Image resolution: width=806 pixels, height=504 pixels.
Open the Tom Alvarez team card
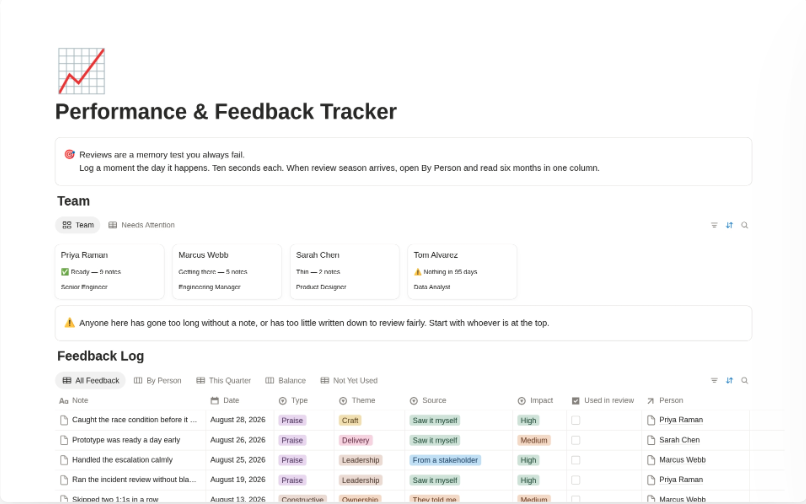pyautogui.click(x=462, y=272)
